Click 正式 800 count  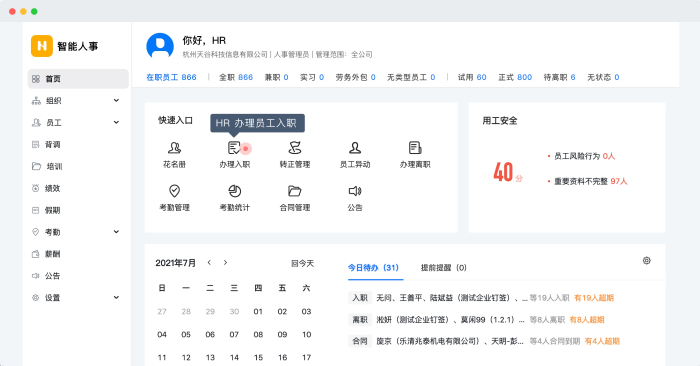click(x=515, y=77)
